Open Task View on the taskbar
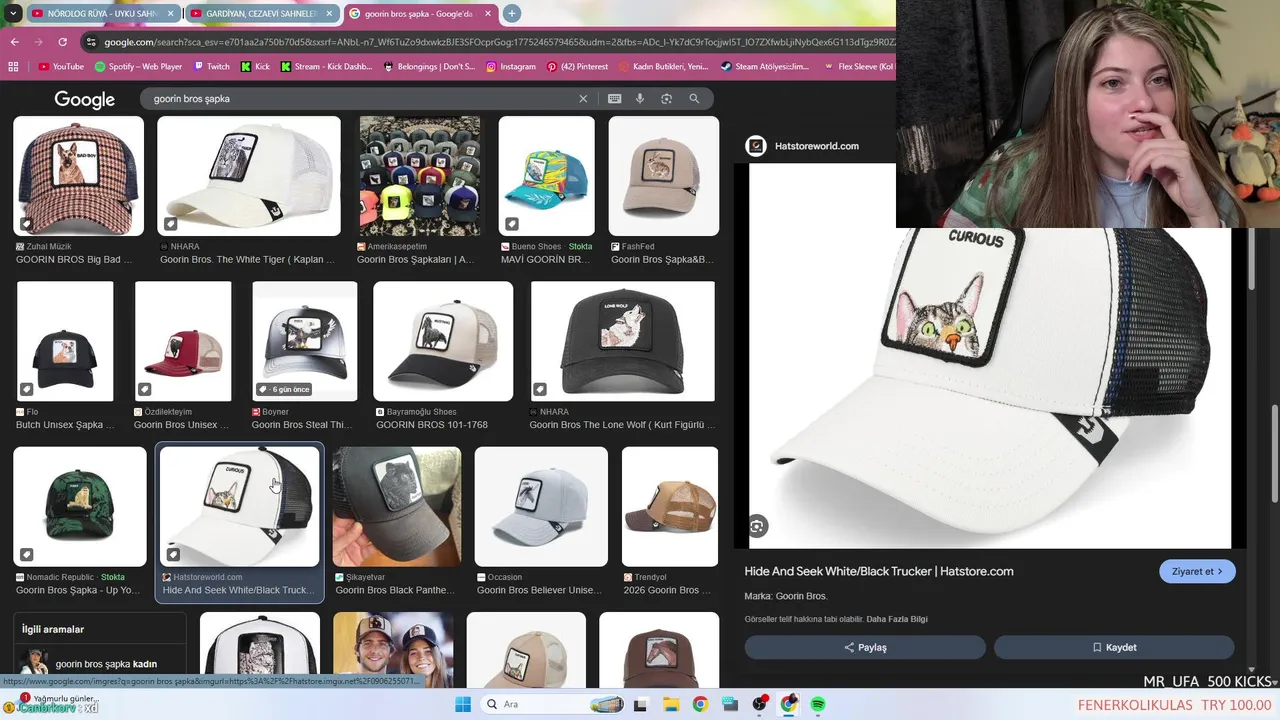Screen dimensions: 1280x720 tap(641, 704)
